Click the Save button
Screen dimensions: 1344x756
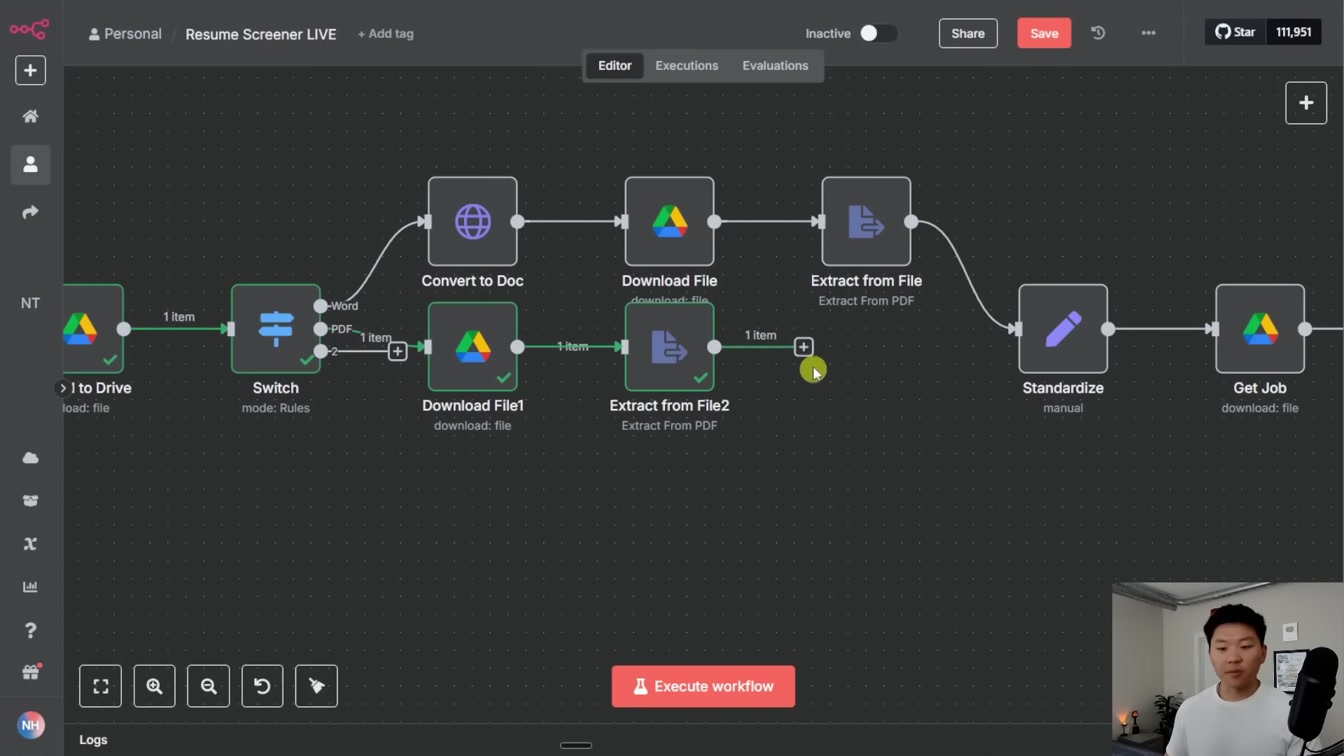[x=1044, y=33]
